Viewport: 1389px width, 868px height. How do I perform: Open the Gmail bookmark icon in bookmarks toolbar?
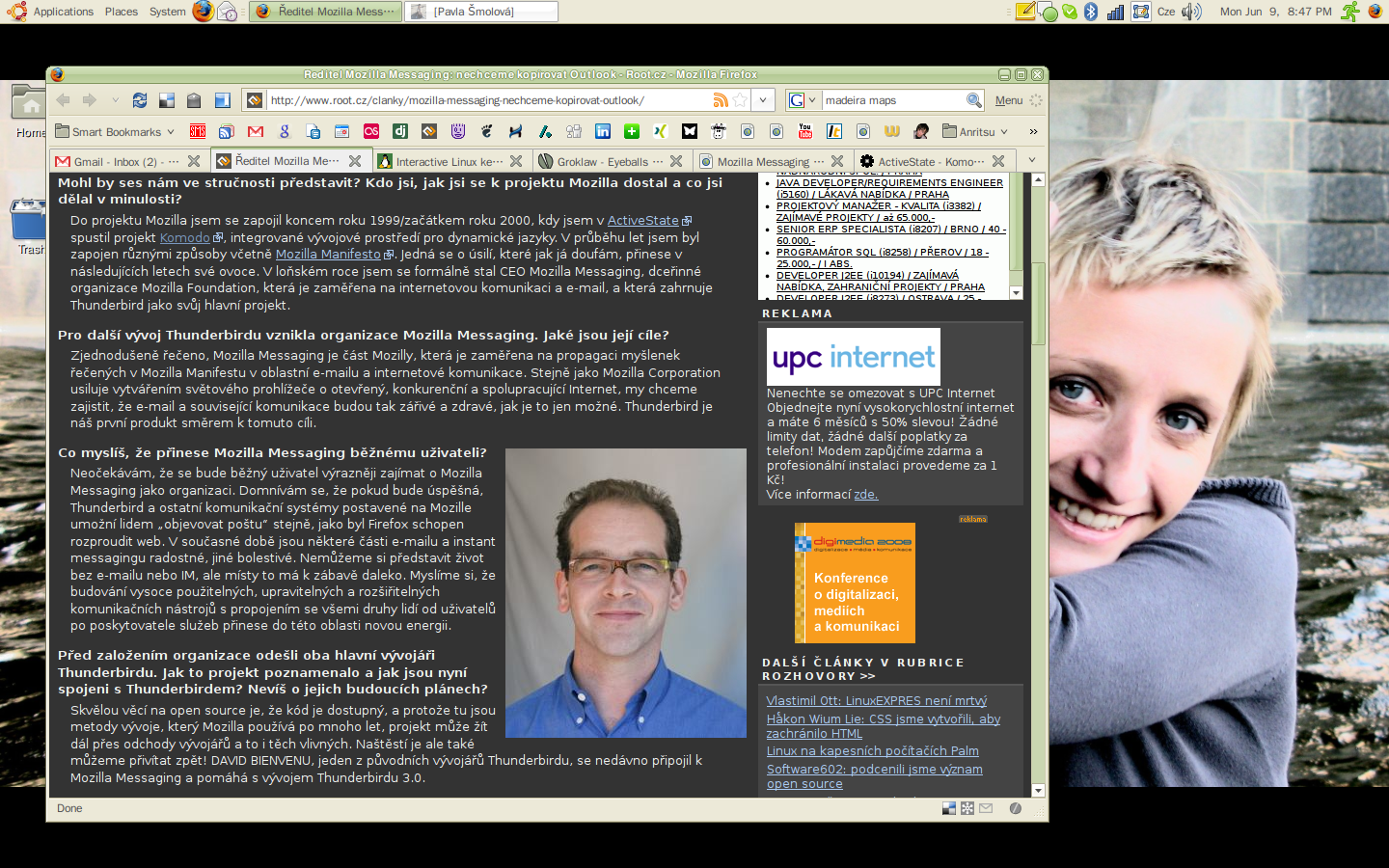256,131
